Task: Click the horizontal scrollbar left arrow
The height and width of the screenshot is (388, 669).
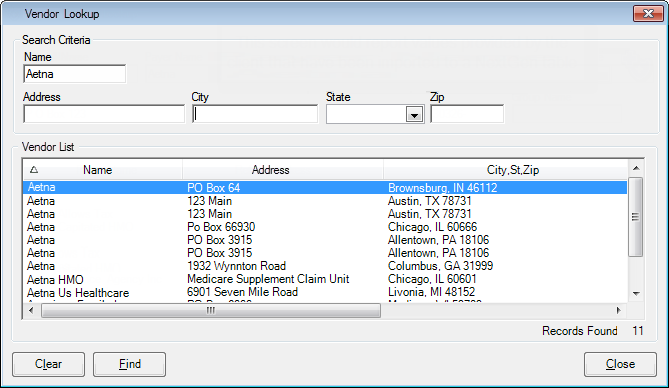Action: 31,310
